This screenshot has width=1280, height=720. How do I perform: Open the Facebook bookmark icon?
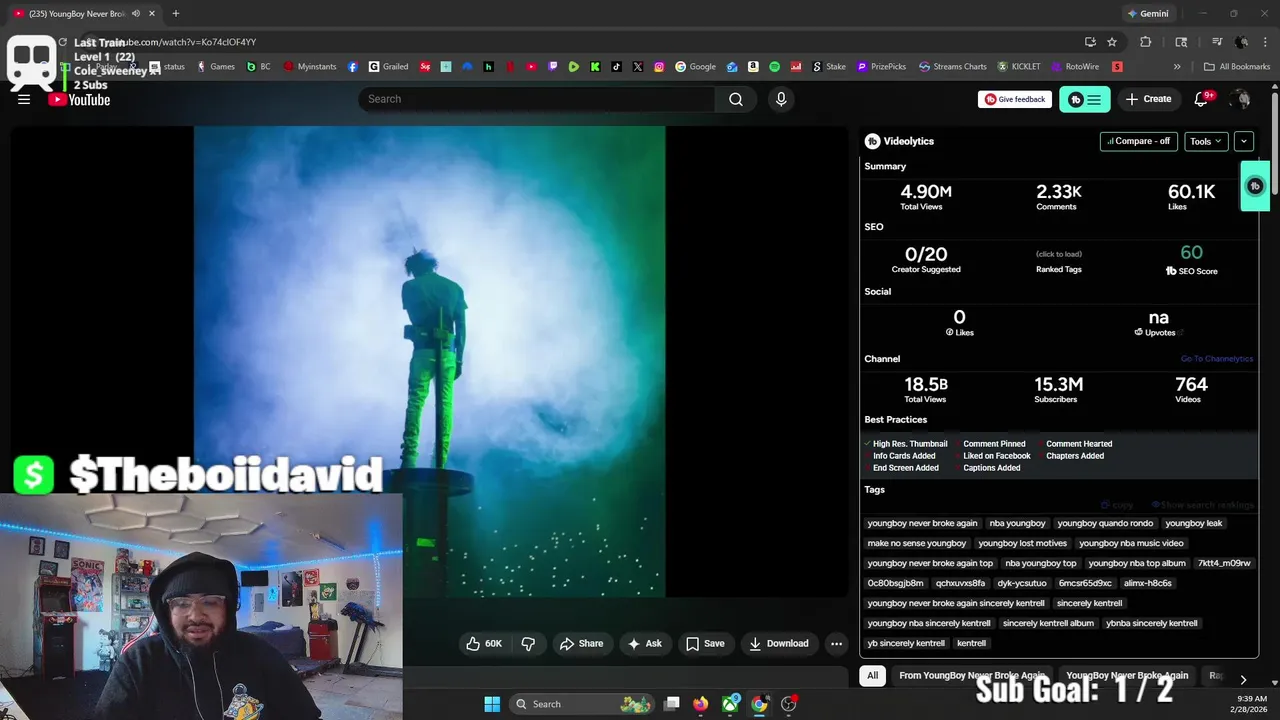point(353,67)
